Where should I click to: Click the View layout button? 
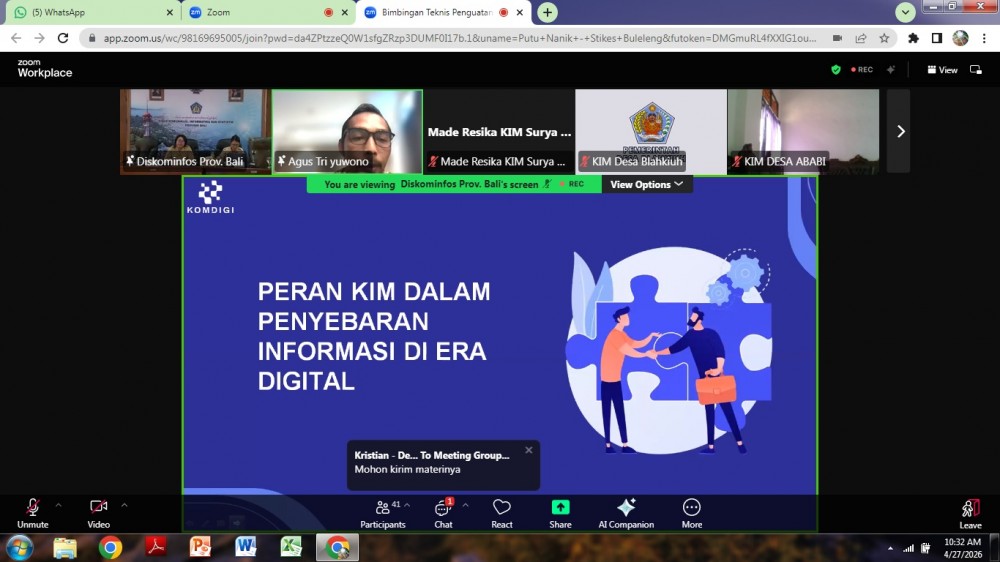click(942, 70)
